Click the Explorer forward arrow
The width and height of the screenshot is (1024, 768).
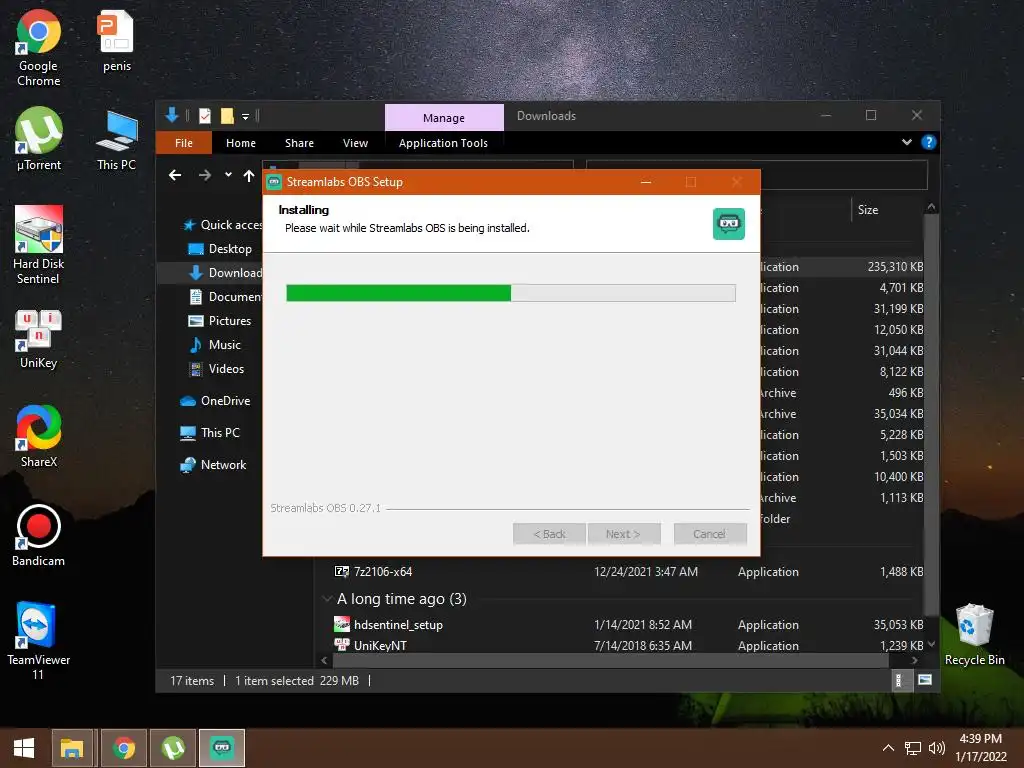[205, 175]
